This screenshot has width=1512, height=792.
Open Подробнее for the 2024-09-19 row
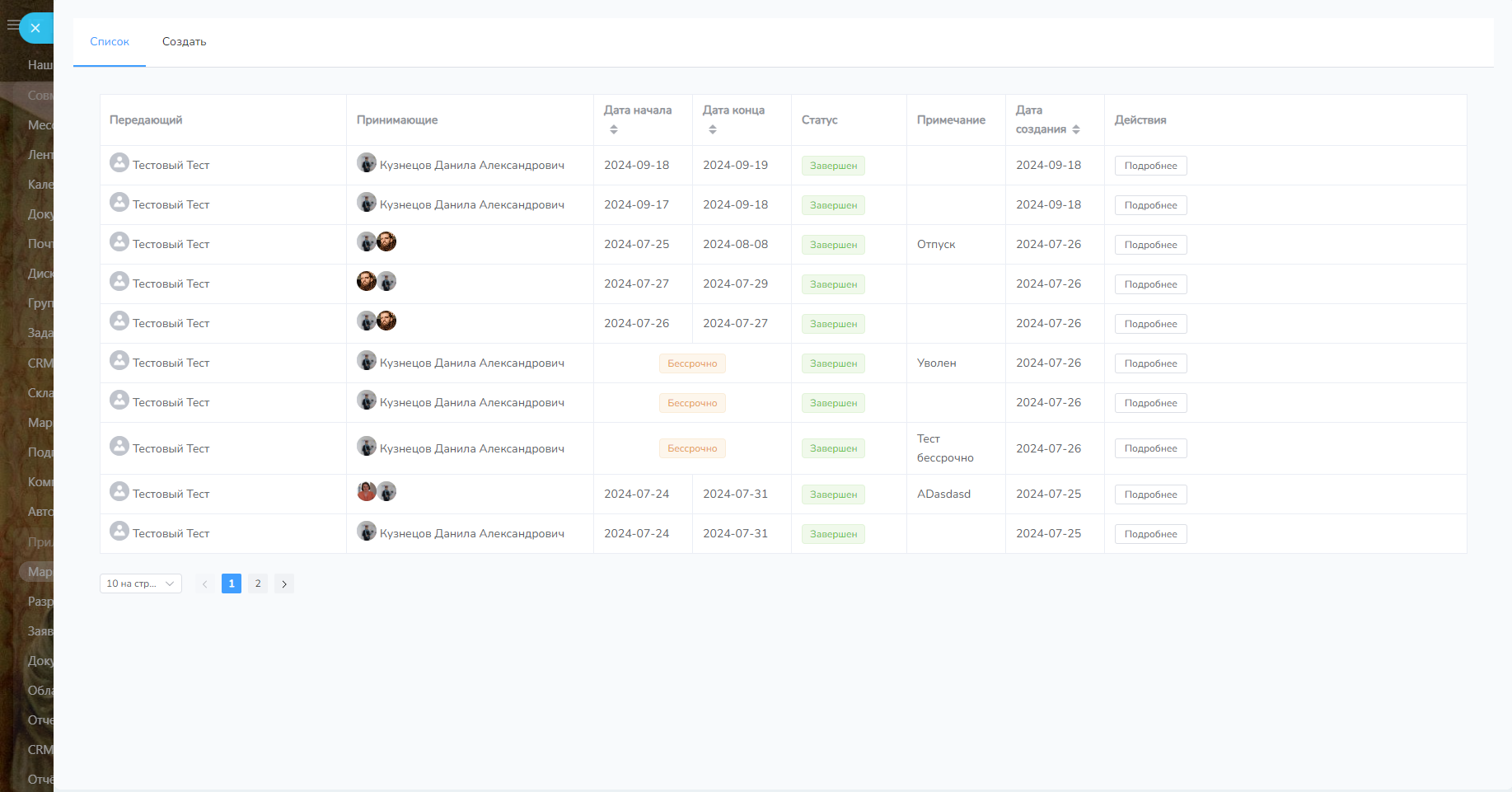tap(1150, 166)
